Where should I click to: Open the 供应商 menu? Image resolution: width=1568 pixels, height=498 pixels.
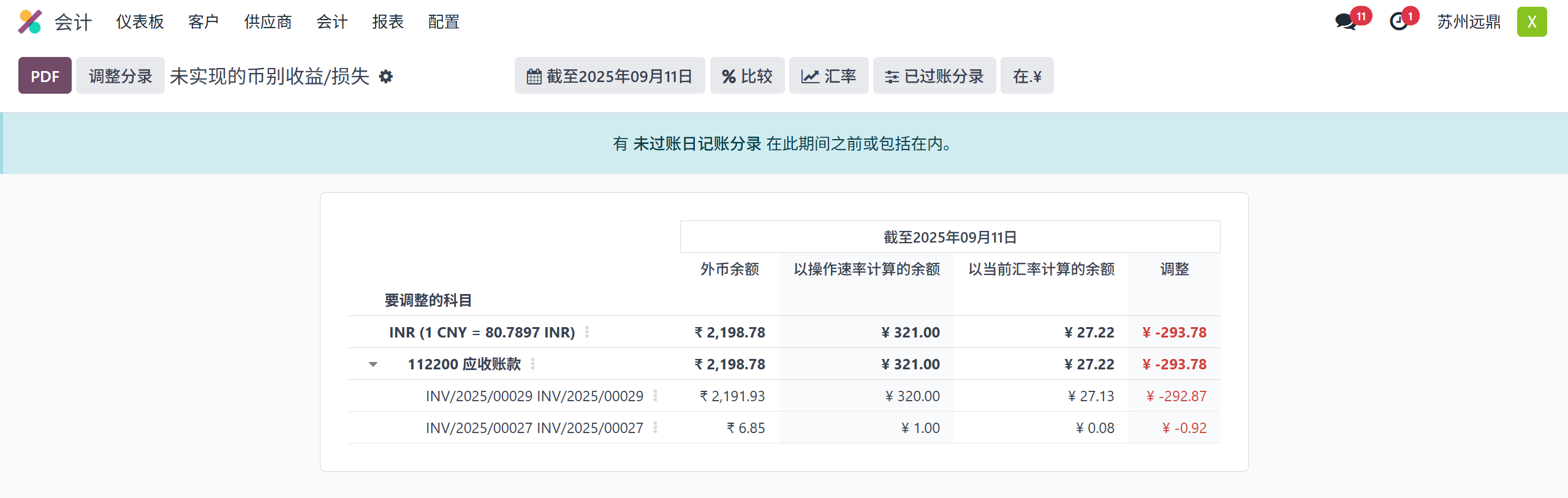[x=268, y=22]
